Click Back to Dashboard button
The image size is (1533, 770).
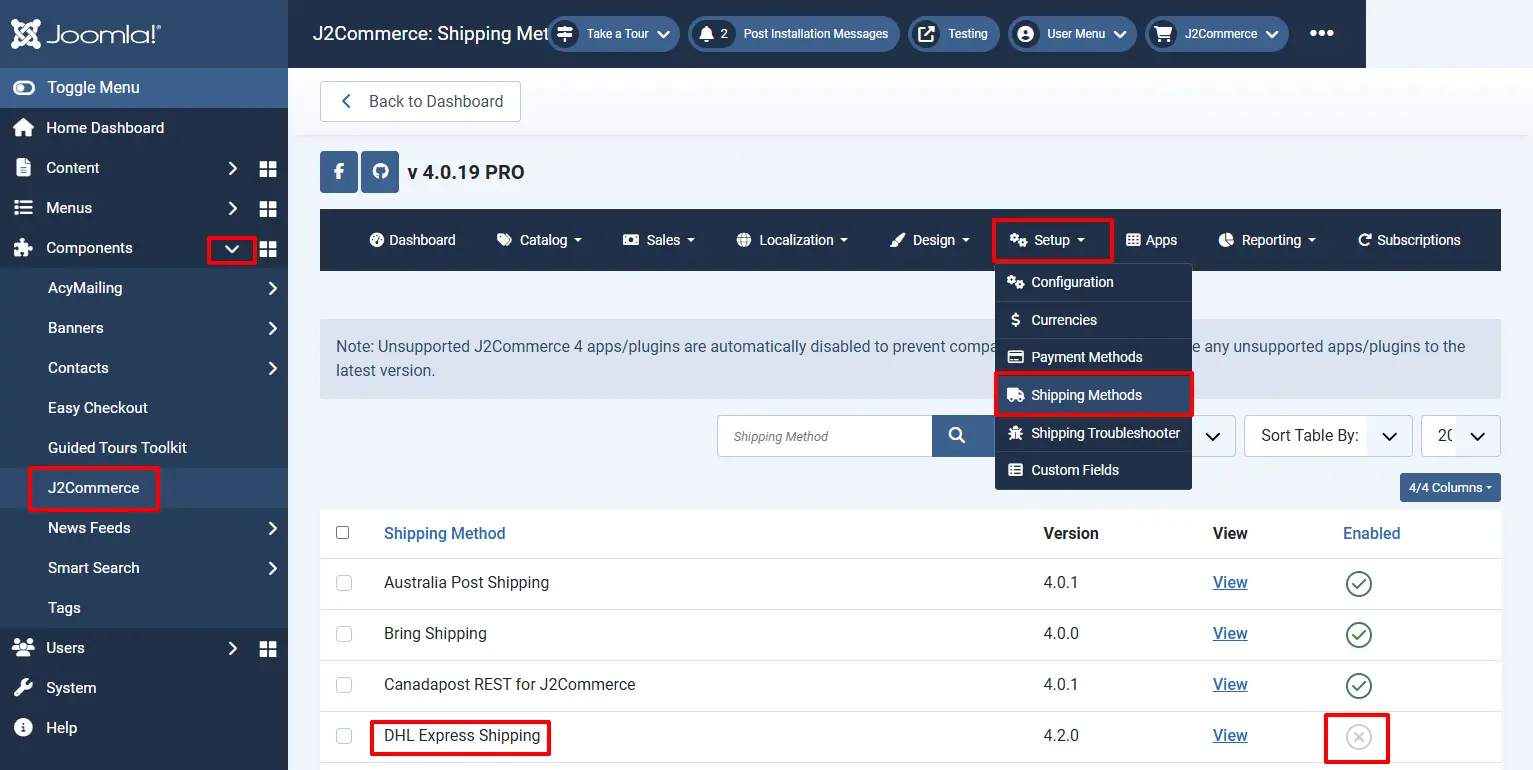[420, 101]
